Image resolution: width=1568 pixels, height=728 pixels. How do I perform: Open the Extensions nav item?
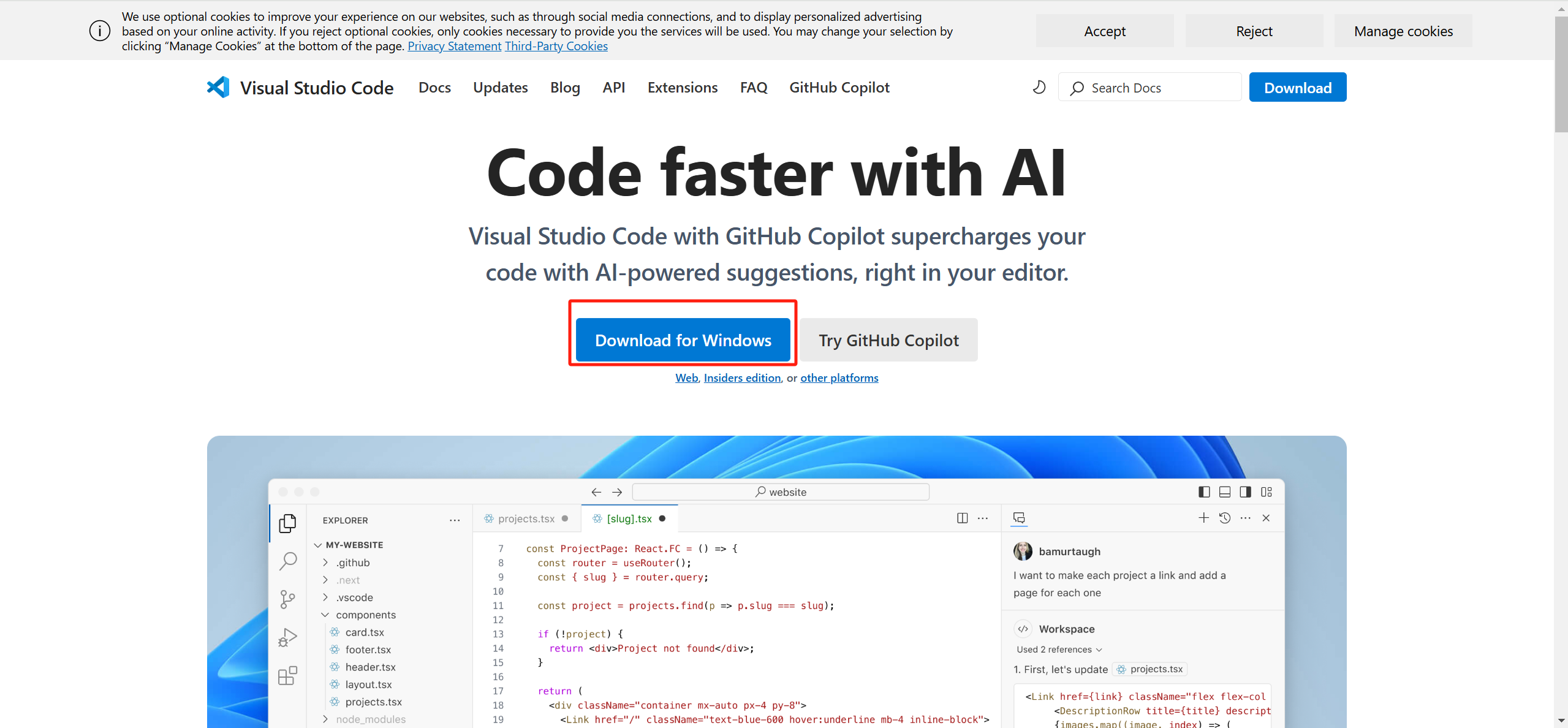tap(683, 88)
